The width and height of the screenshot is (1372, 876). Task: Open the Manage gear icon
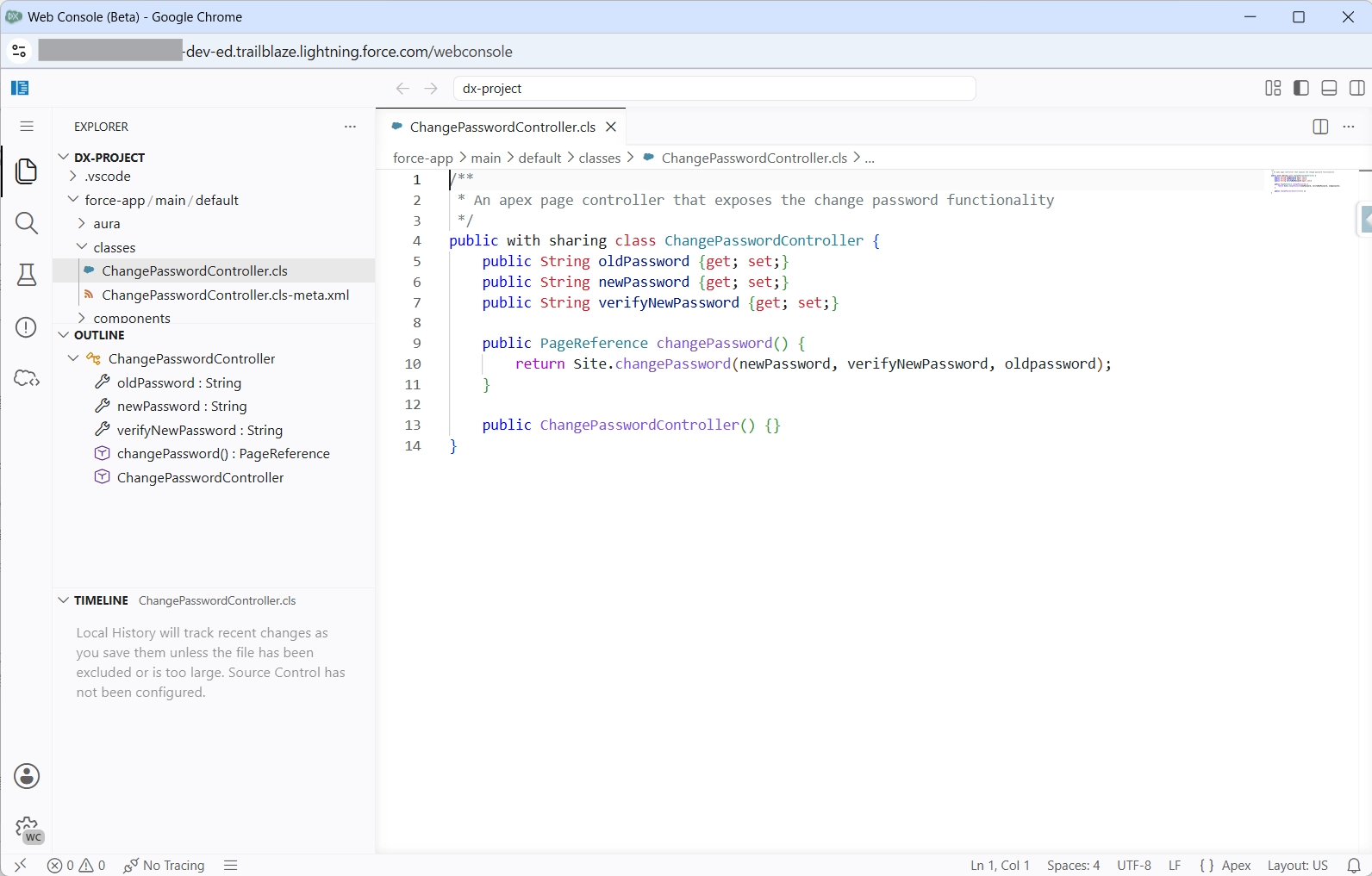(28, 829)
